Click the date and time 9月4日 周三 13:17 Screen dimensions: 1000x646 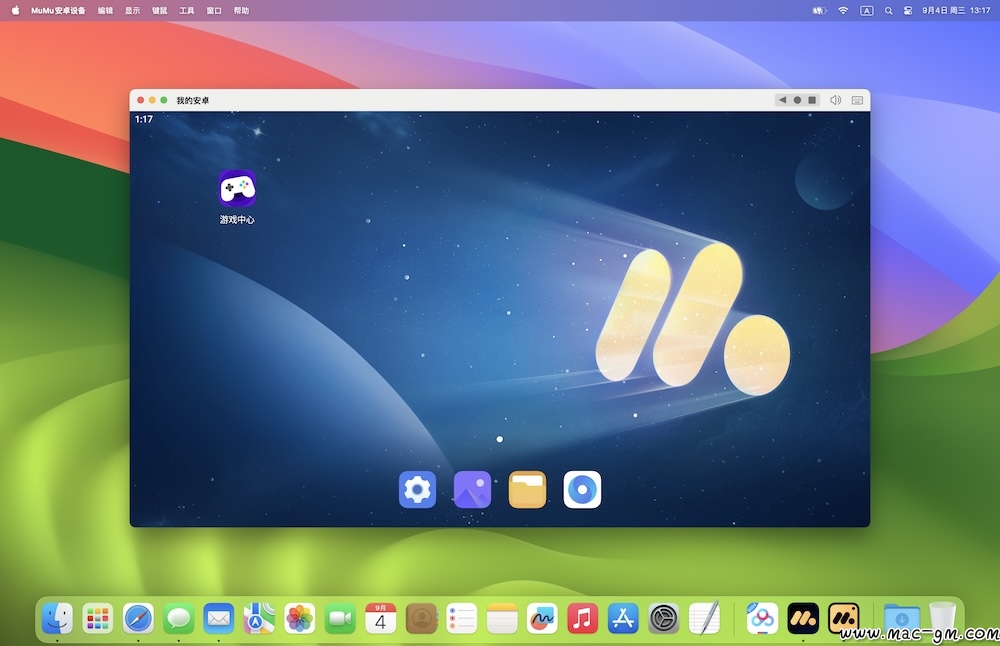(x=956, y=11)
